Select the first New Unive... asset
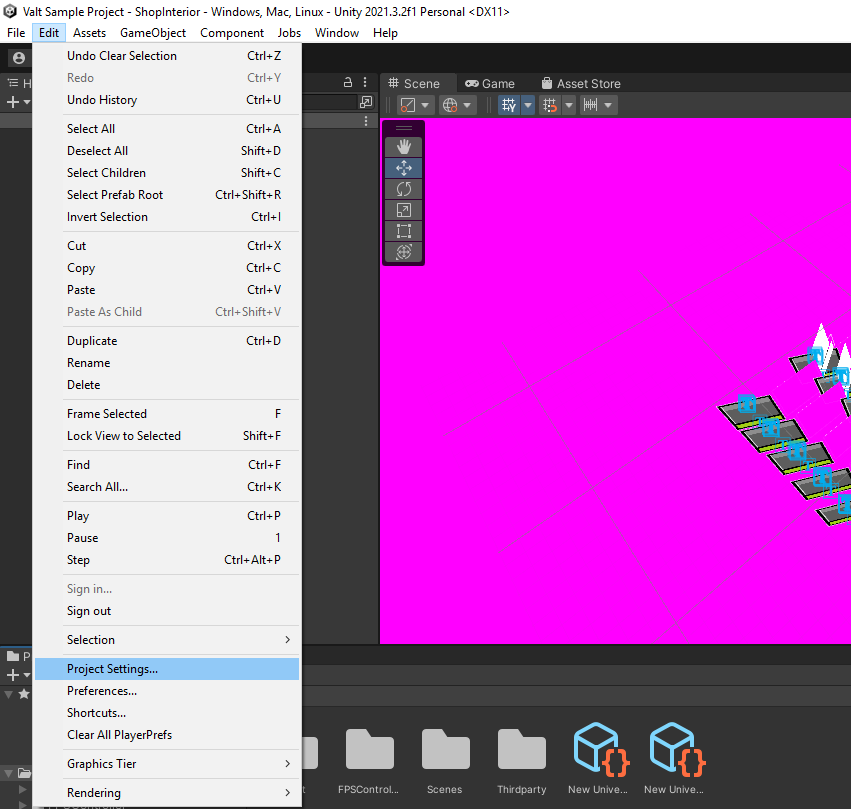The width and height of the screenshot is (851, 809). point(598,759)
